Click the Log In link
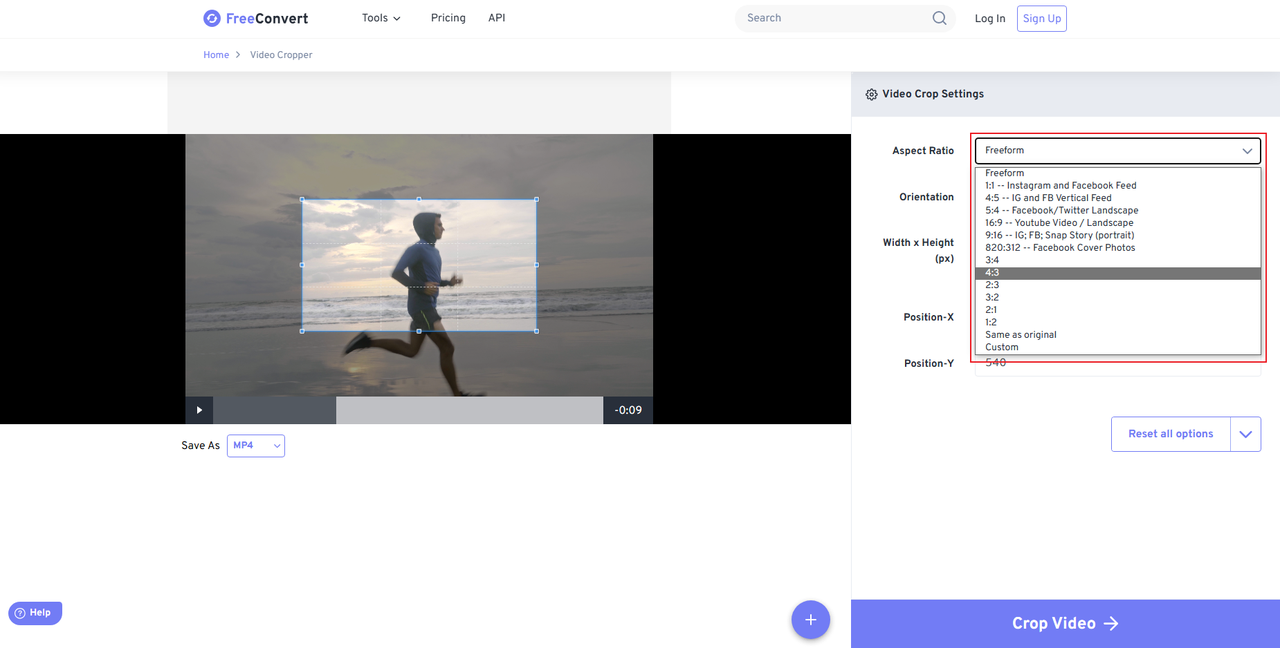The image size is (1280, 648). (x=990, y=18)
